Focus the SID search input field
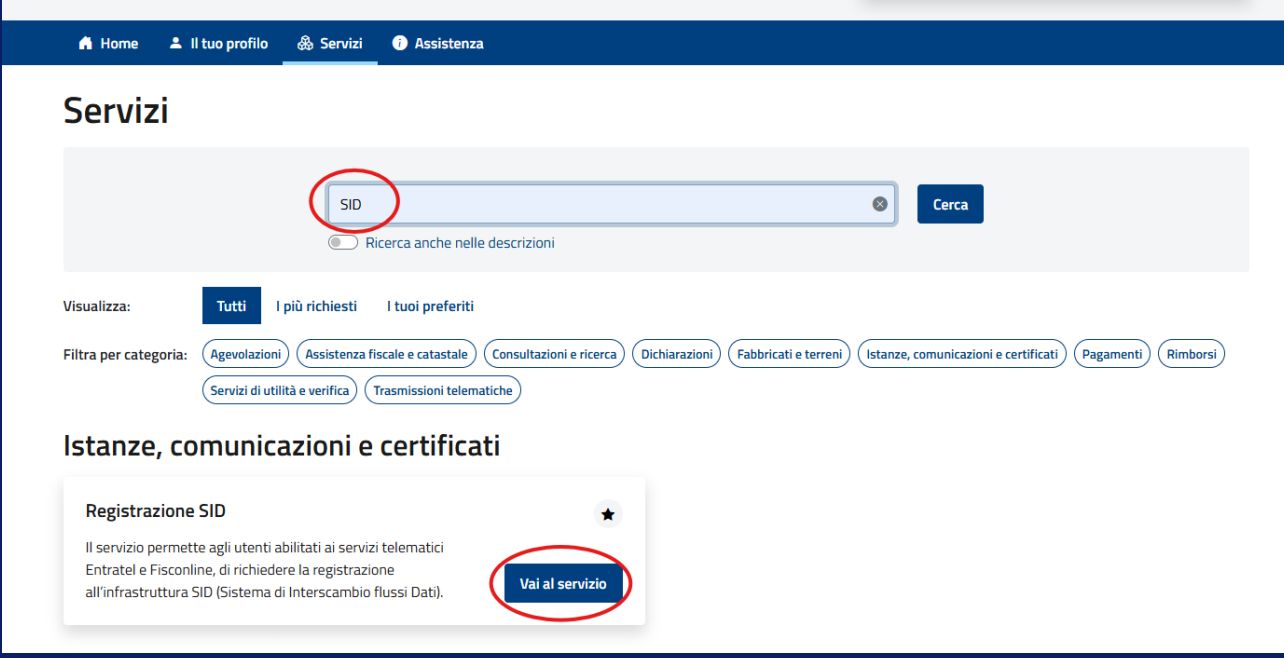Image resolution: width=1284 pixels, height=658 pixels. click(611, 204)
